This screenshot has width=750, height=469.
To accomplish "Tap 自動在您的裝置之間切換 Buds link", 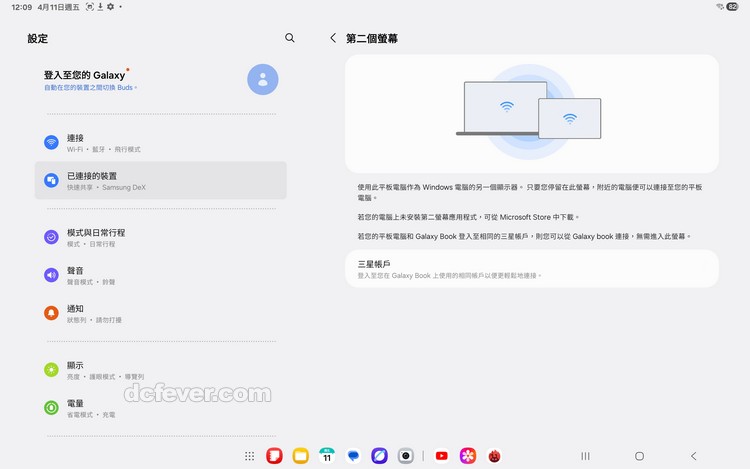I will [x=90, y=87].
